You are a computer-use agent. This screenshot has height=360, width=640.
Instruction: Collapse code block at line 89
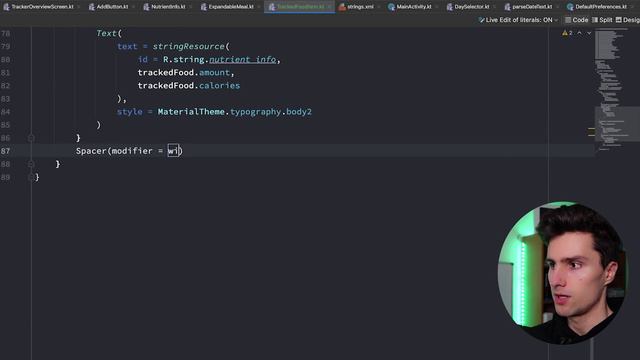(x=31, y=177)
